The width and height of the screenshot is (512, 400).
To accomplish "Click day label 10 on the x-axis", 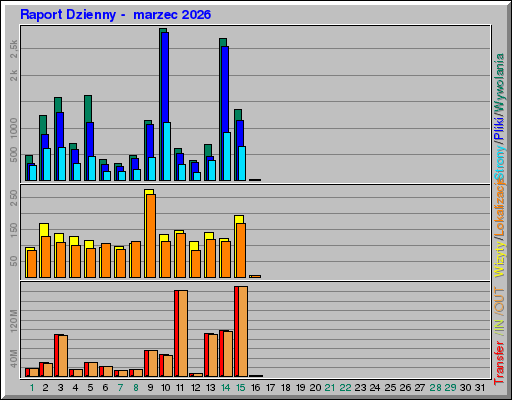I will pos(165,388).
